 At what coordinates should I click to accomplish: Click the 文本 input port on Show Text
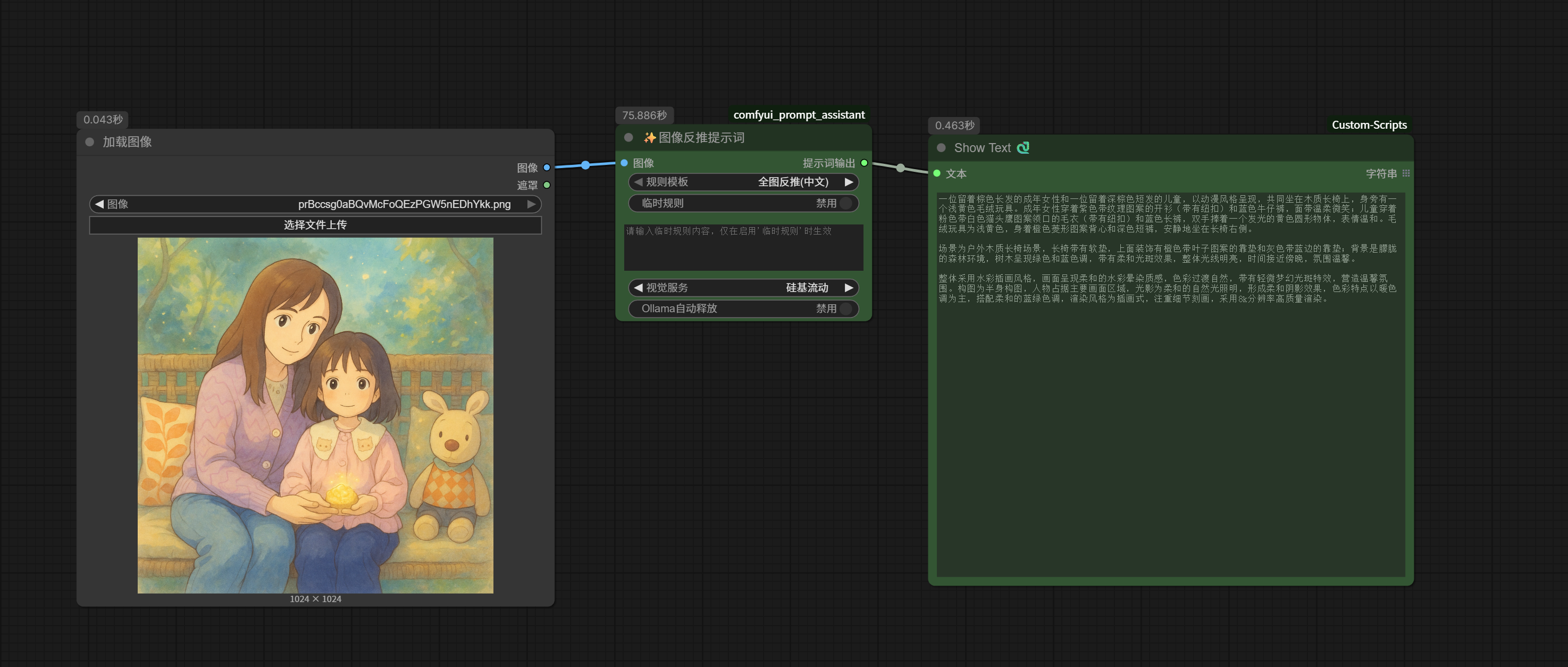click(937, 173)
